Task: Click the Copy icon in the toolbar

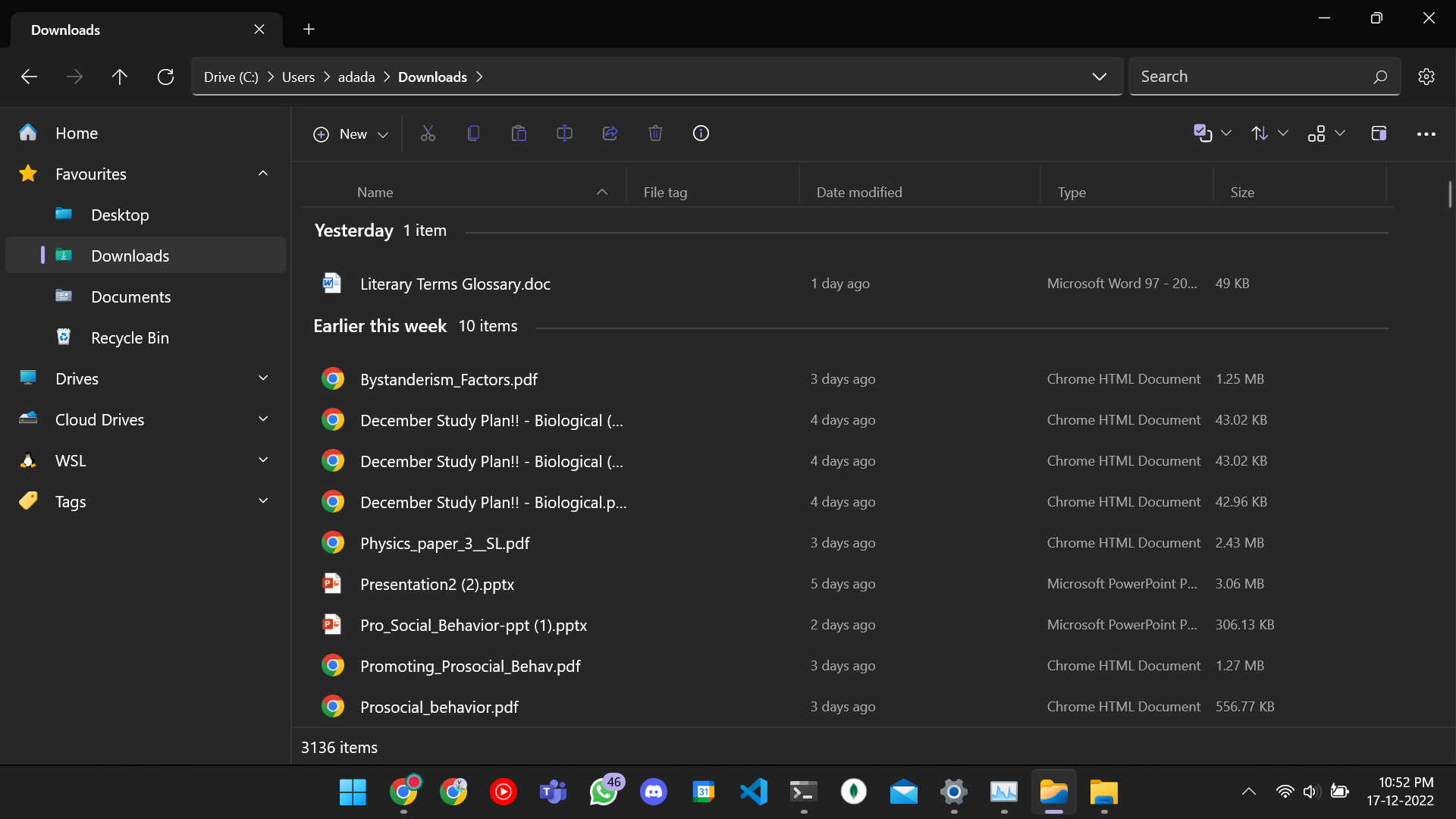Action: click(x=473, y=133)
